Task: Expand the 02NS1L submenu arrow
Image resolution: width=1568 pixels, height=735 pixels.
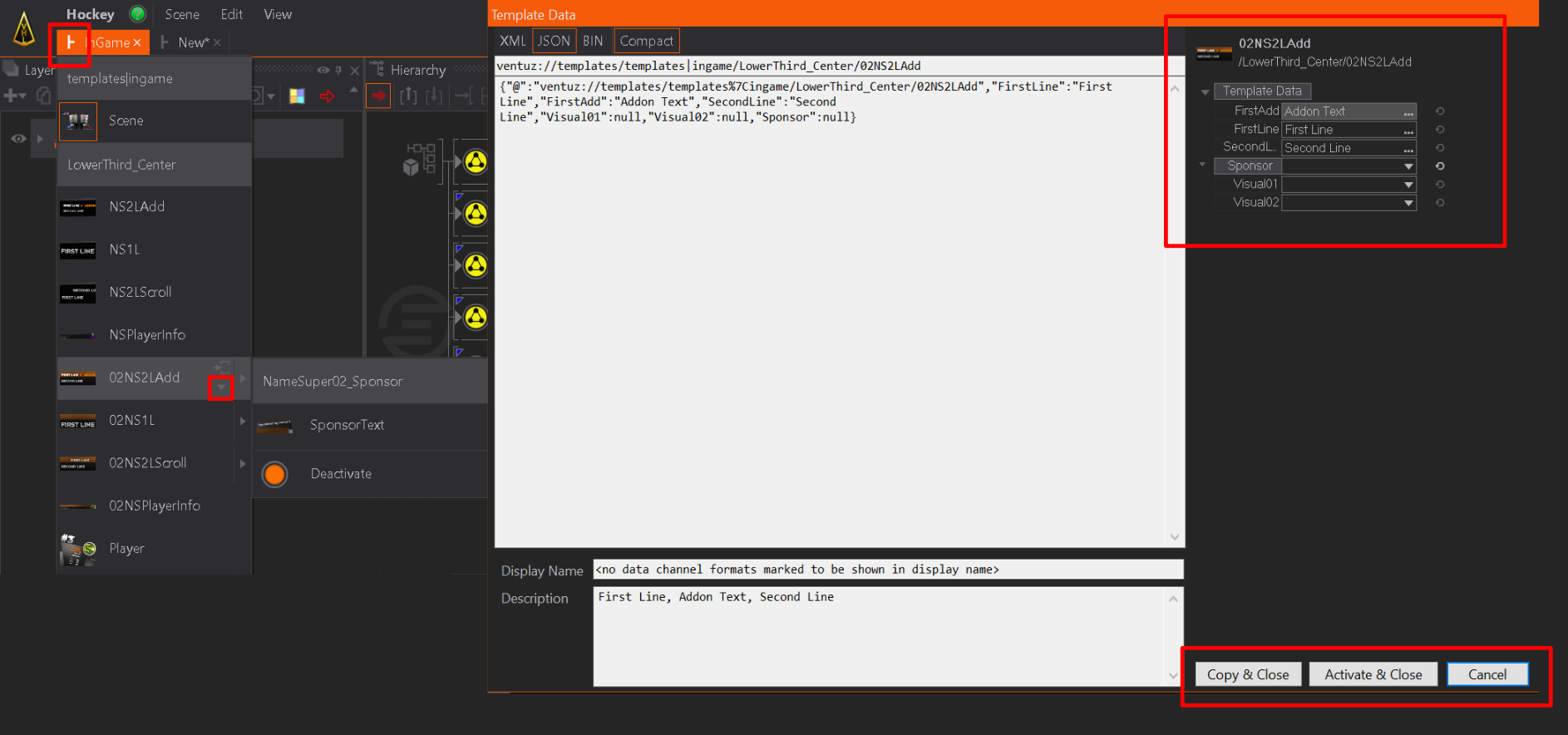Action: coord(243,421)
